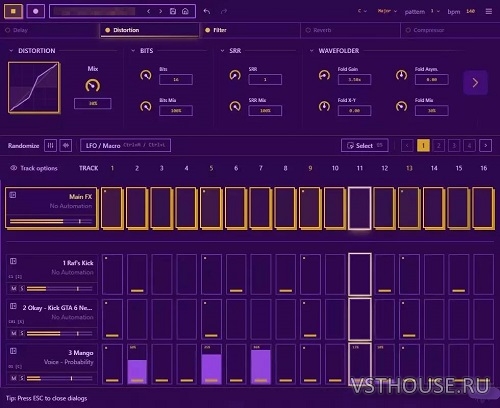Mute the 2 Okay Kick track
Screen dimensions: 500x408
(x=14, y=333)
